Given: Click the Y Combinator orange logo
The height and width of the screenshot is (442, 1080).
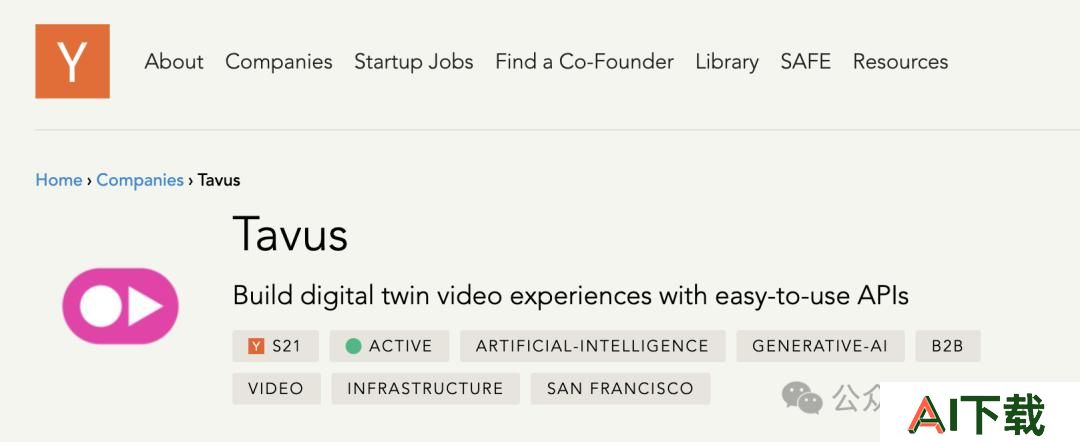Looking at the screenshot, I should pyautogui.click(x=72, y=61).
